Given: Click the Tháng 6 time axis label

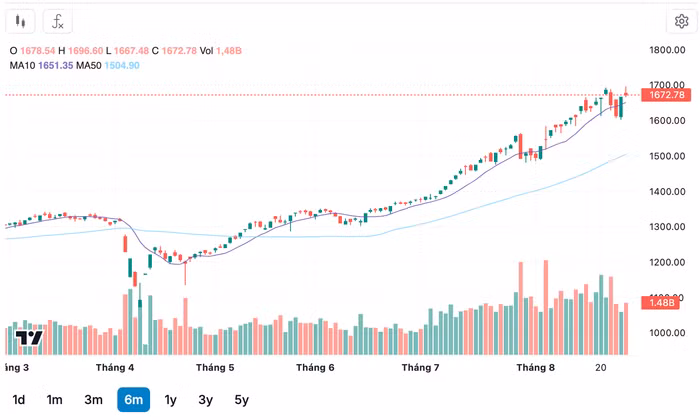Looking at the screenshot, I should [316, 368].
